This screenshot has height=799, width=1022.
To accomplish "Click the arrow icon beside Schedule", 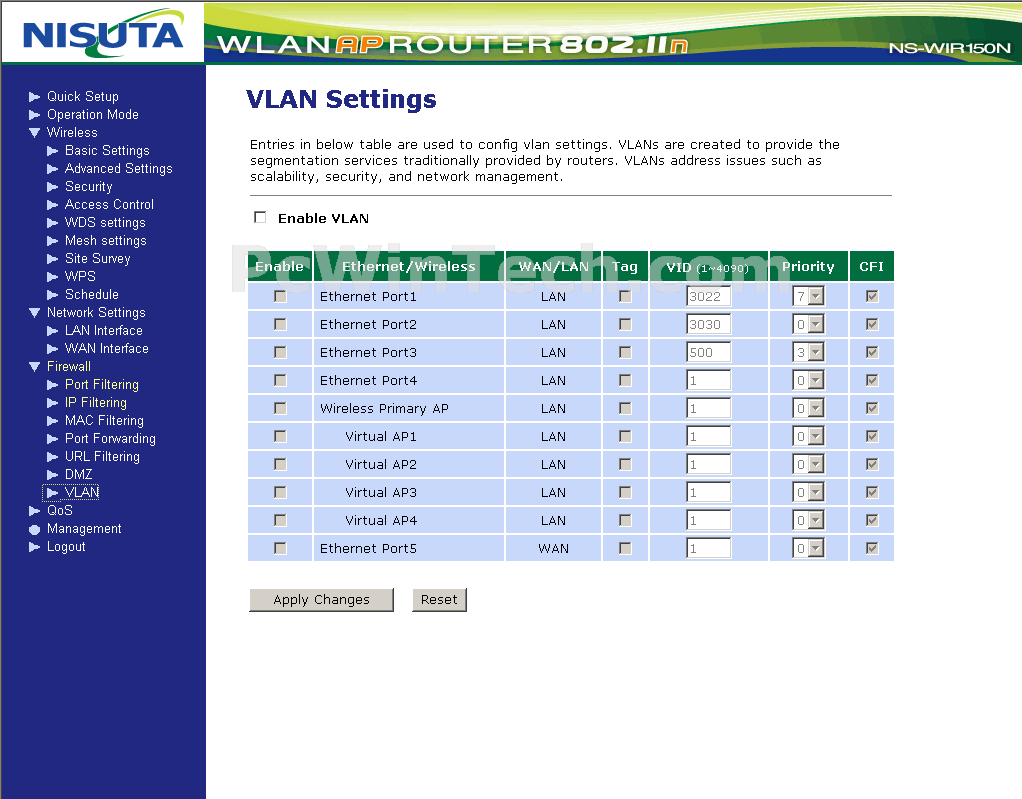I will 53,295.
